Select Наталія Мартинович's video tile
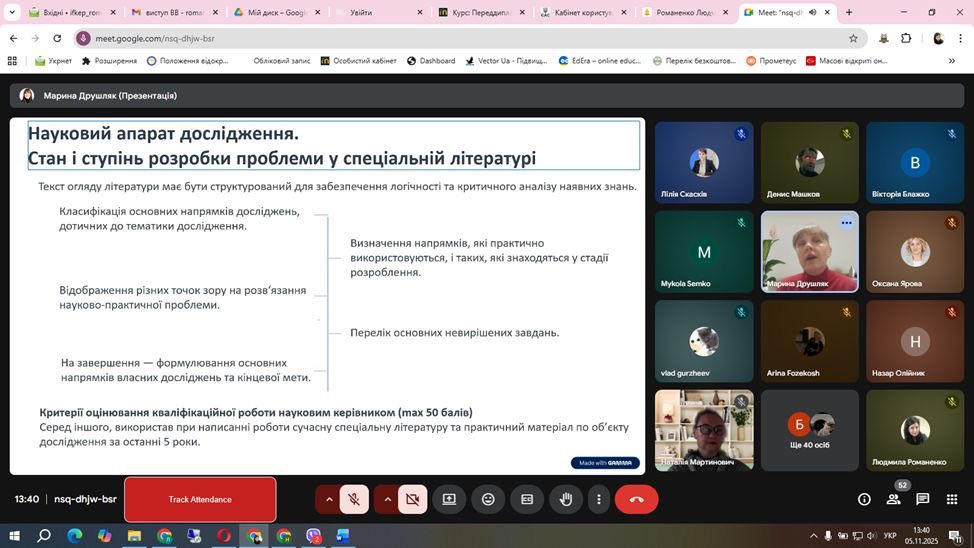 point(704,430)
